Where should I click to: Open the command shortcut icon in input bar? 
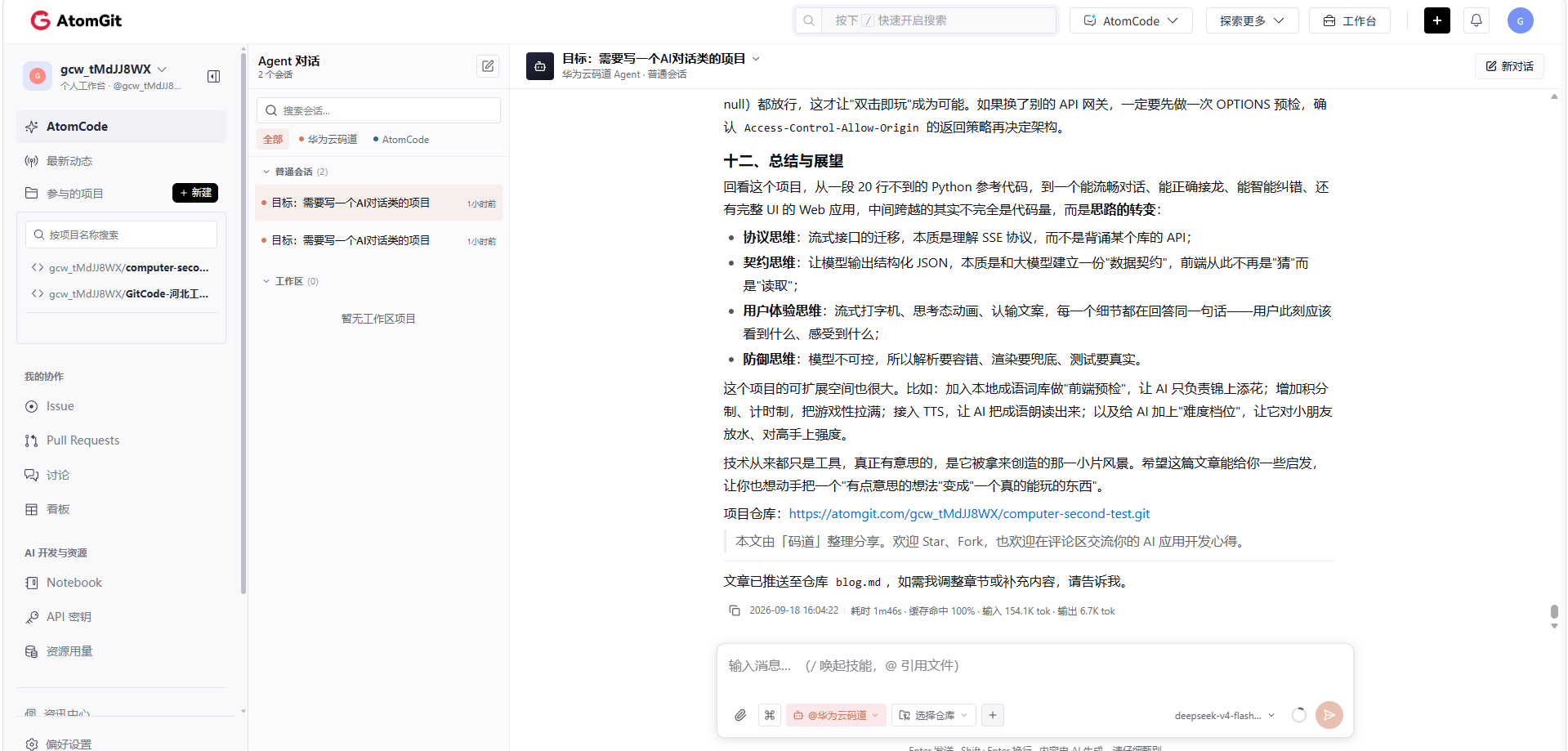pos(770,715)
